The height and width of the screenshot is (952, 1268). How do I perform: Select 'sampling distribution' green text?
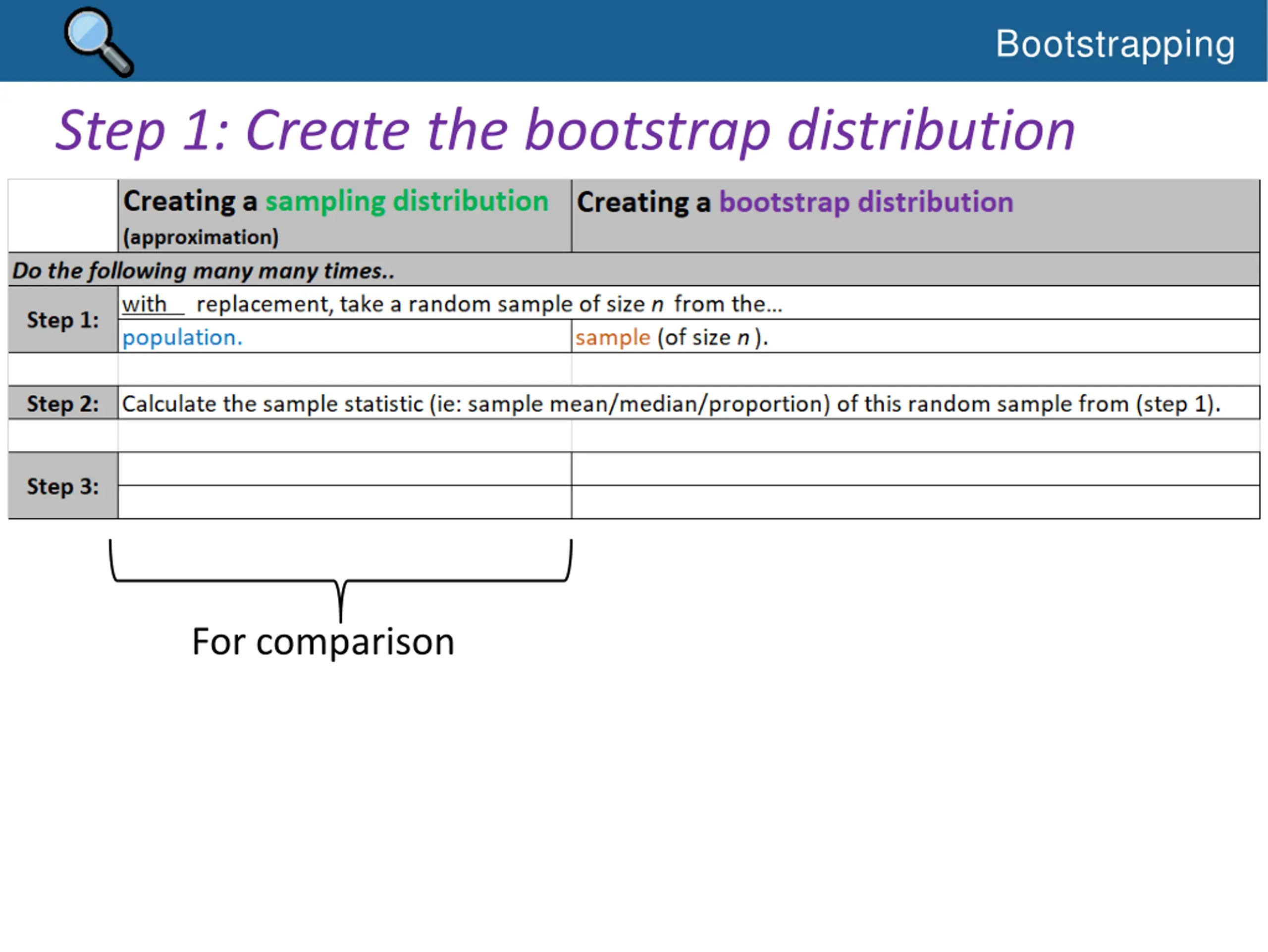click(407, 201)
